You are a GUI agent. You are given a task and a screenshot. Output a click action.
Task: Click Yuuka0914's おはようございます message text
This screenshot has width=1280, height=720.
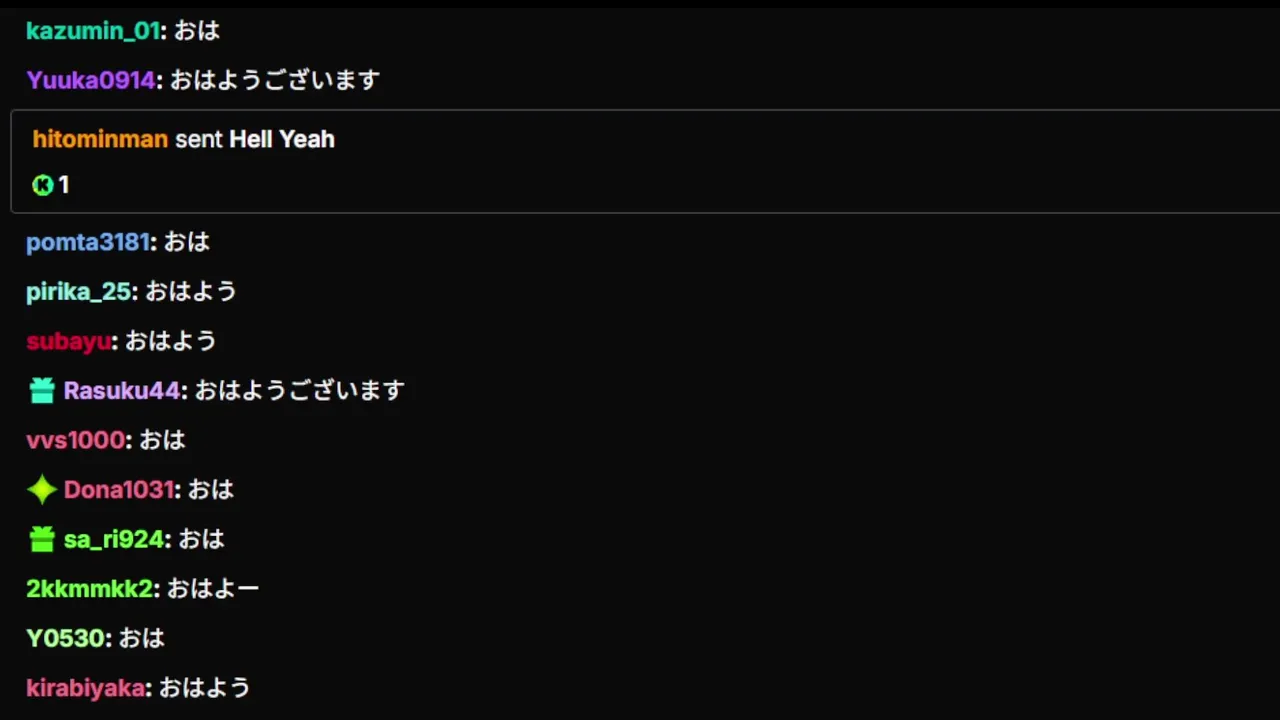pos(275,80)
